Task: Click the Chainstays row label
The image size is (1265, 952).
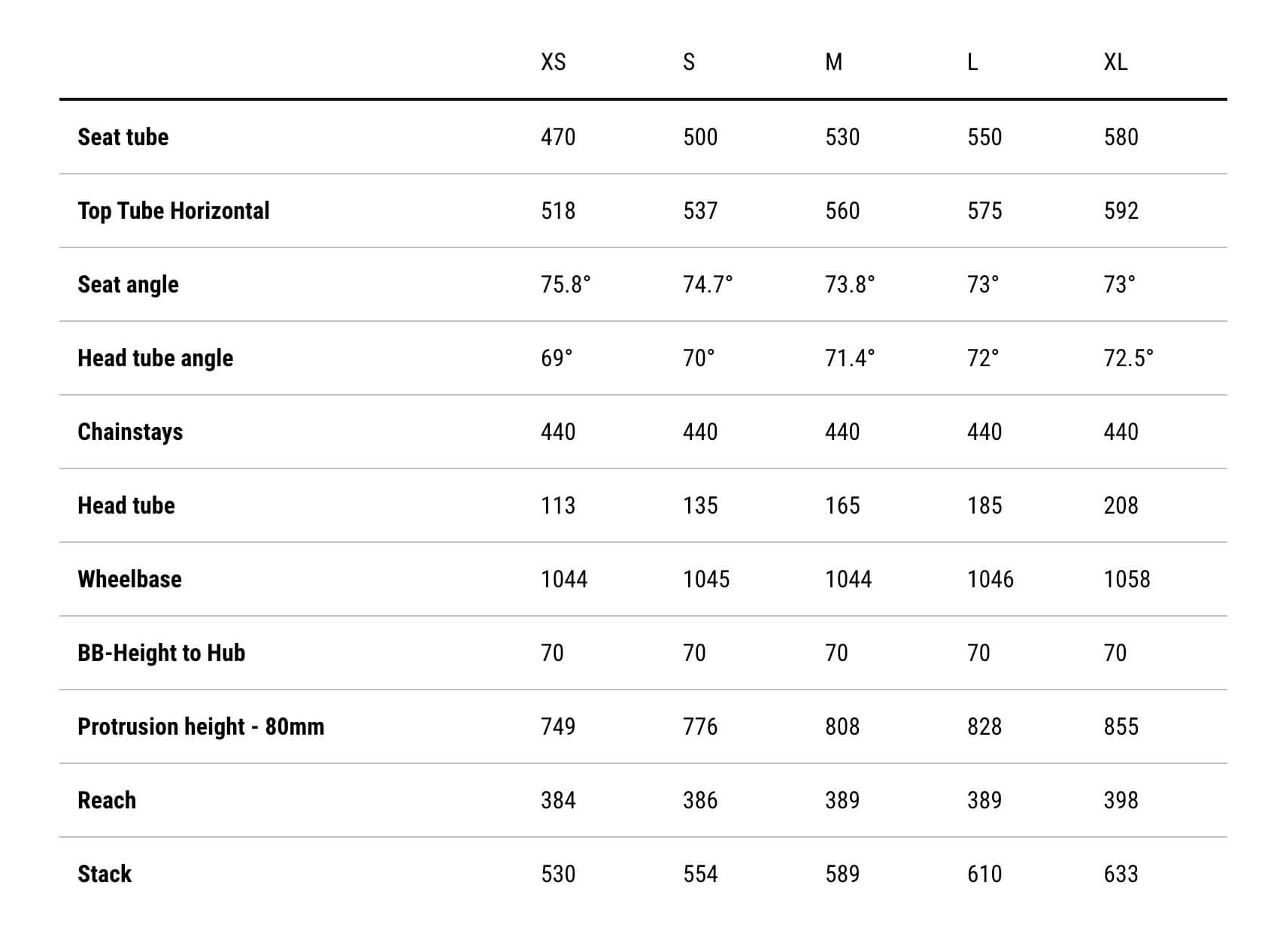Action: pyautogui.click(x=131, y=432)
